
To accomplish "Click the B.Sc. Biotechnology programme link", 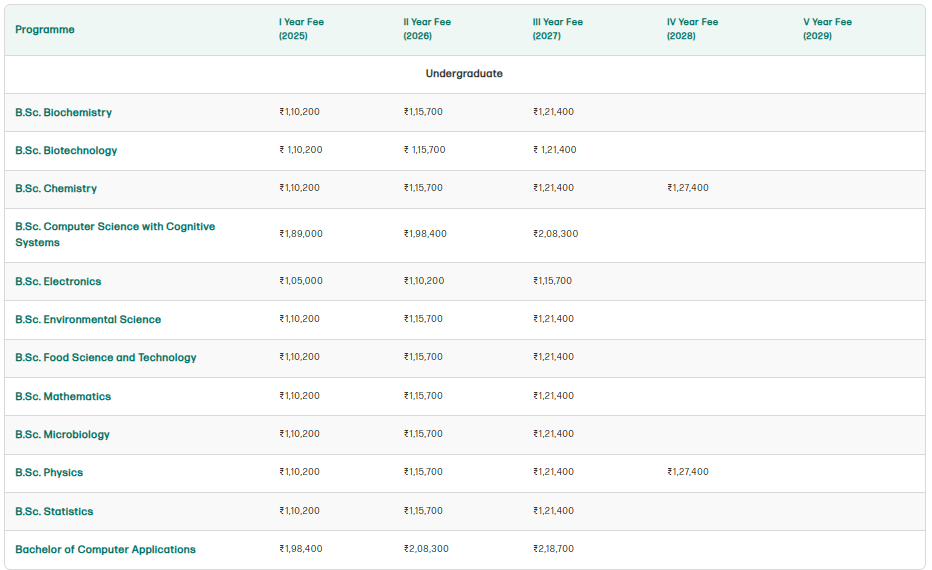I will [66, 151].
